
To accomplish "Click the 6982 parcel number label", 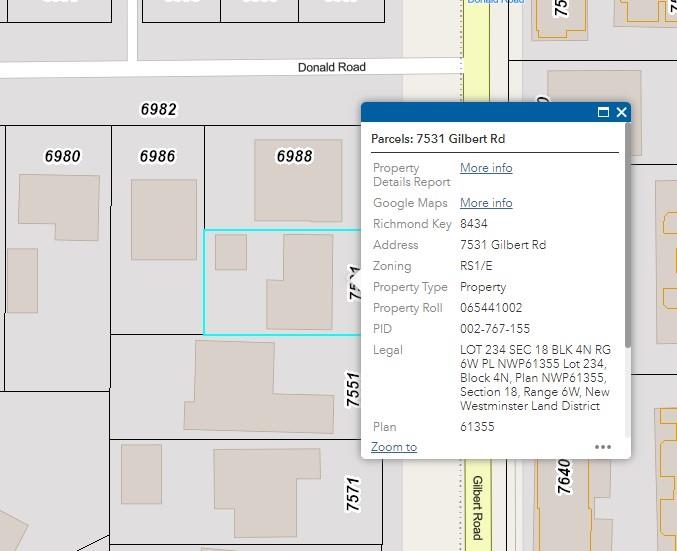I will point(158,110).
